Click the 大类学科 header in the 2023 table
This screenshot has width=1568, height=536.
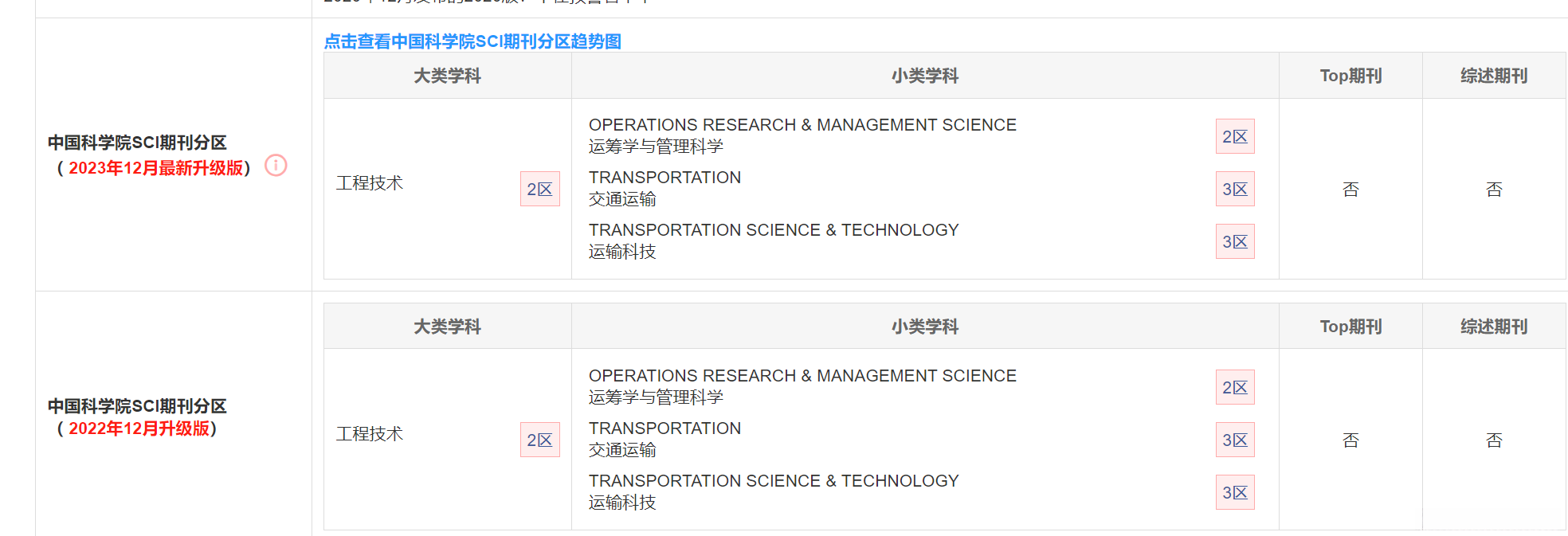(447, 76)
